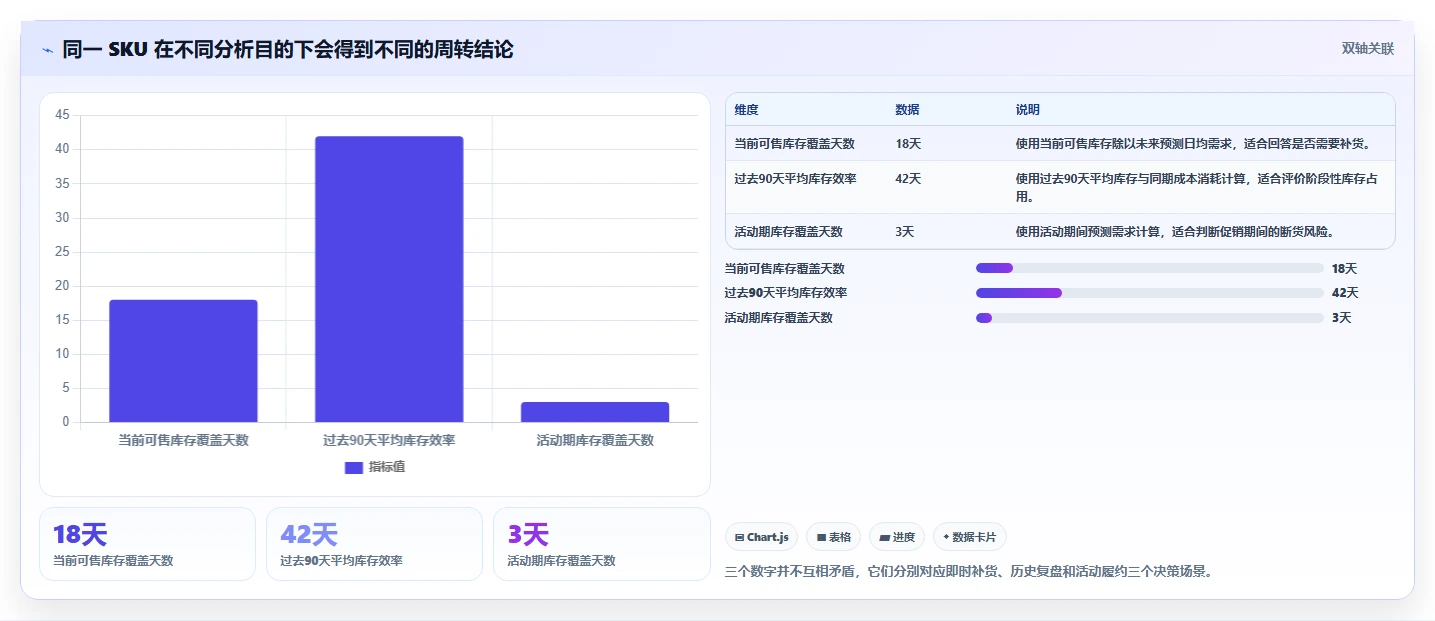Click the 维度 column header

[x=746, y=110]
